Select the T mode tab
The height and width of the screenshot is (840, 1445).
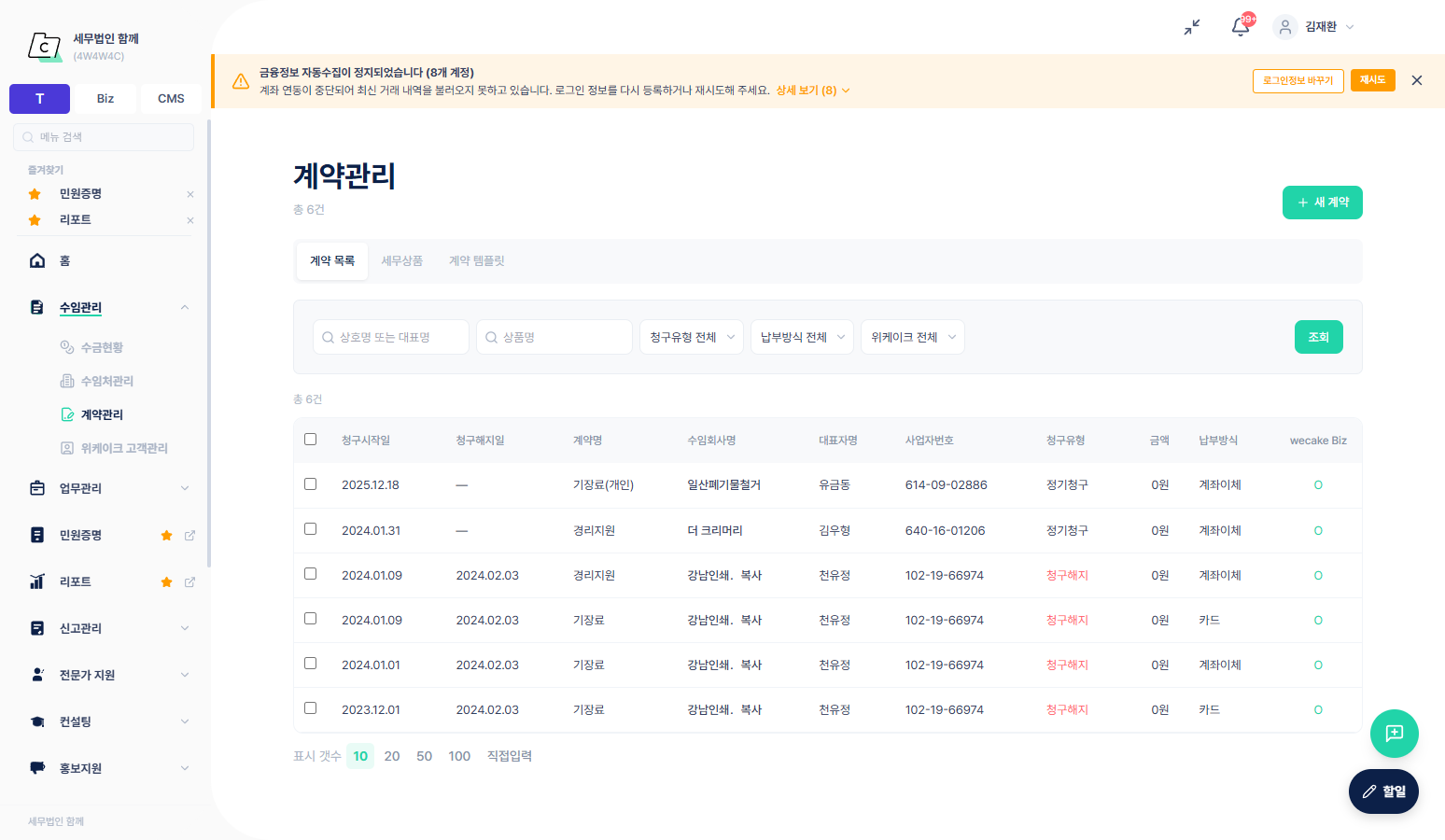40,99
